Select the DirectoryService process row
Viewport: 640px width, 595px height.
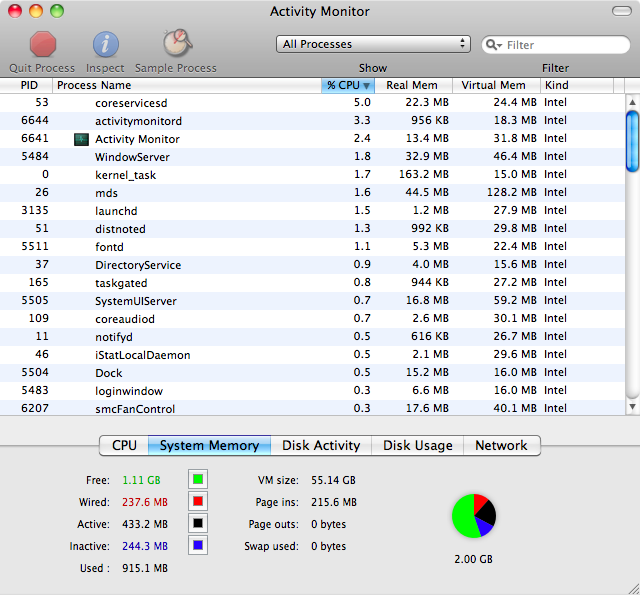[312, 265]
